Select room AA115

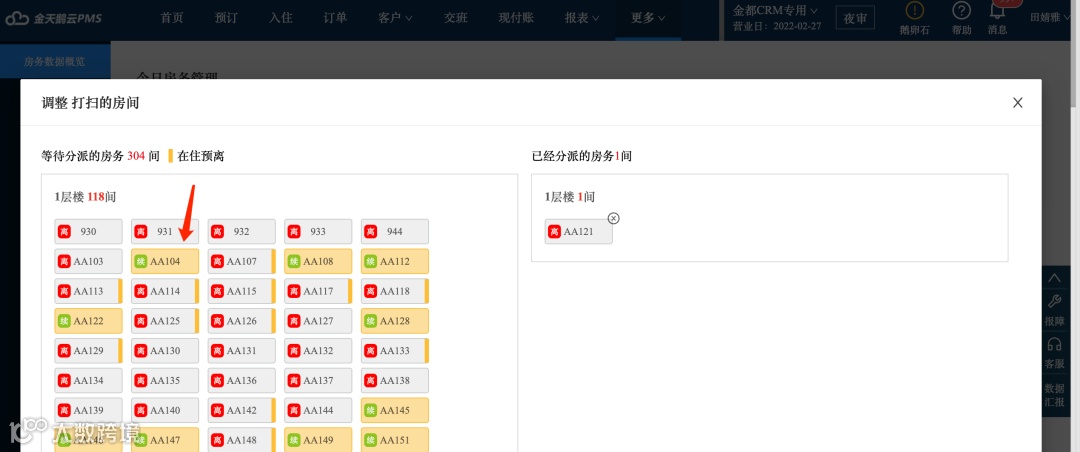[242, 291]
